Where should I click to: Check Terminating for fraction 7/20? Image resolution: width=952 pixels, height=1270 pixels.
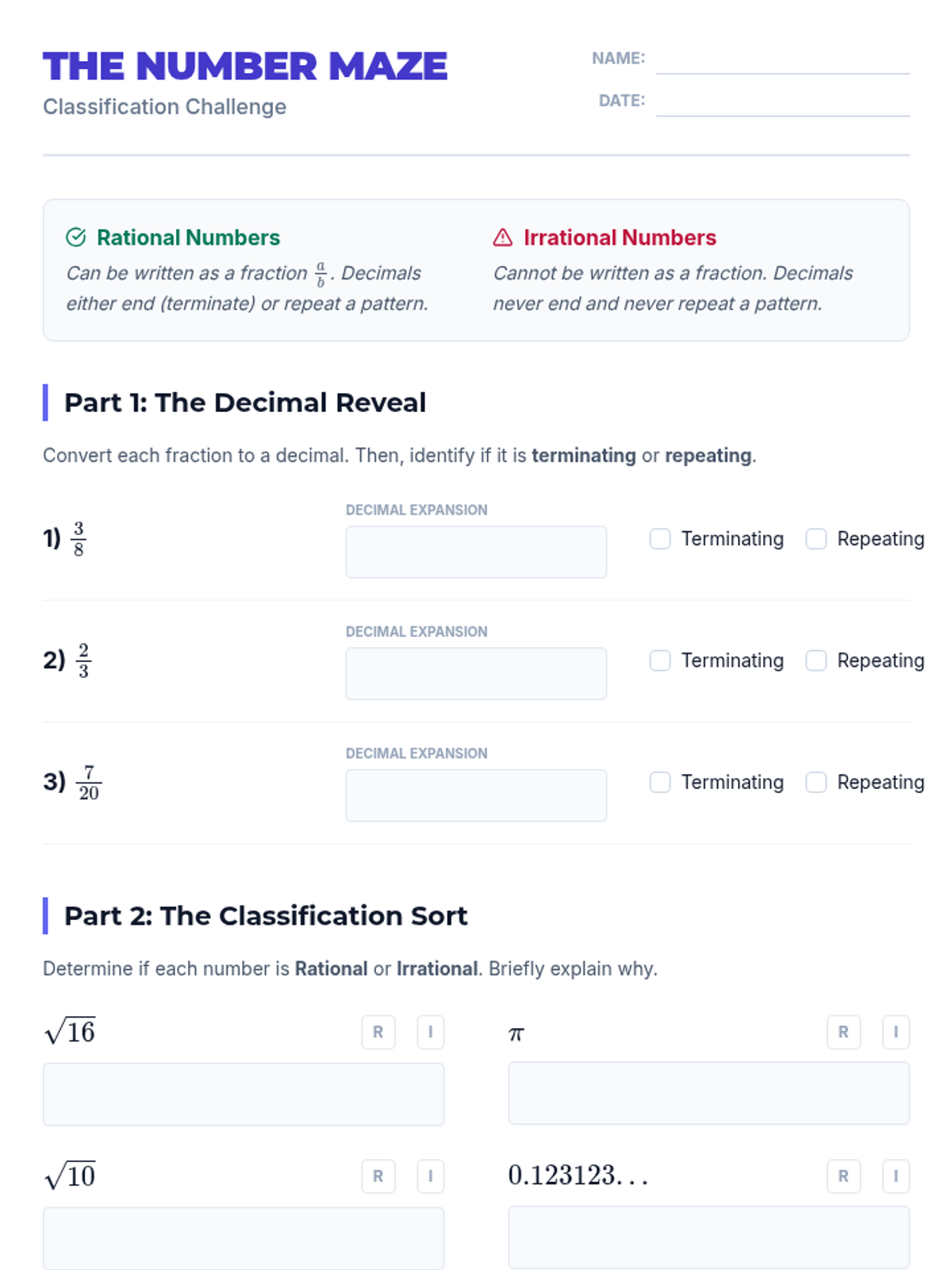tap(660, 782)
